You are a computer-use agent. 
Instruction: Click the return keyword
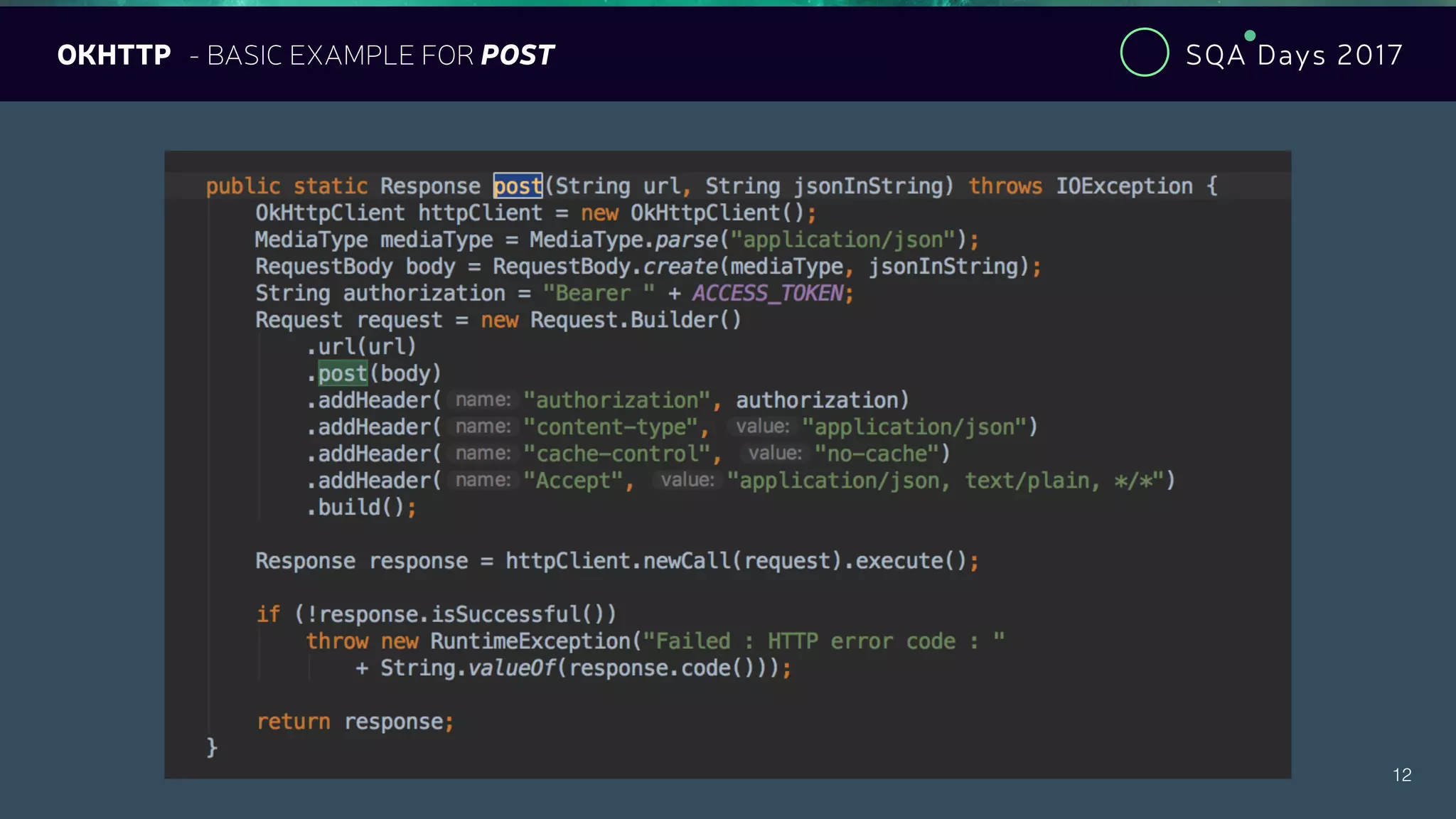pyautogui.click(x=293, y=722)
